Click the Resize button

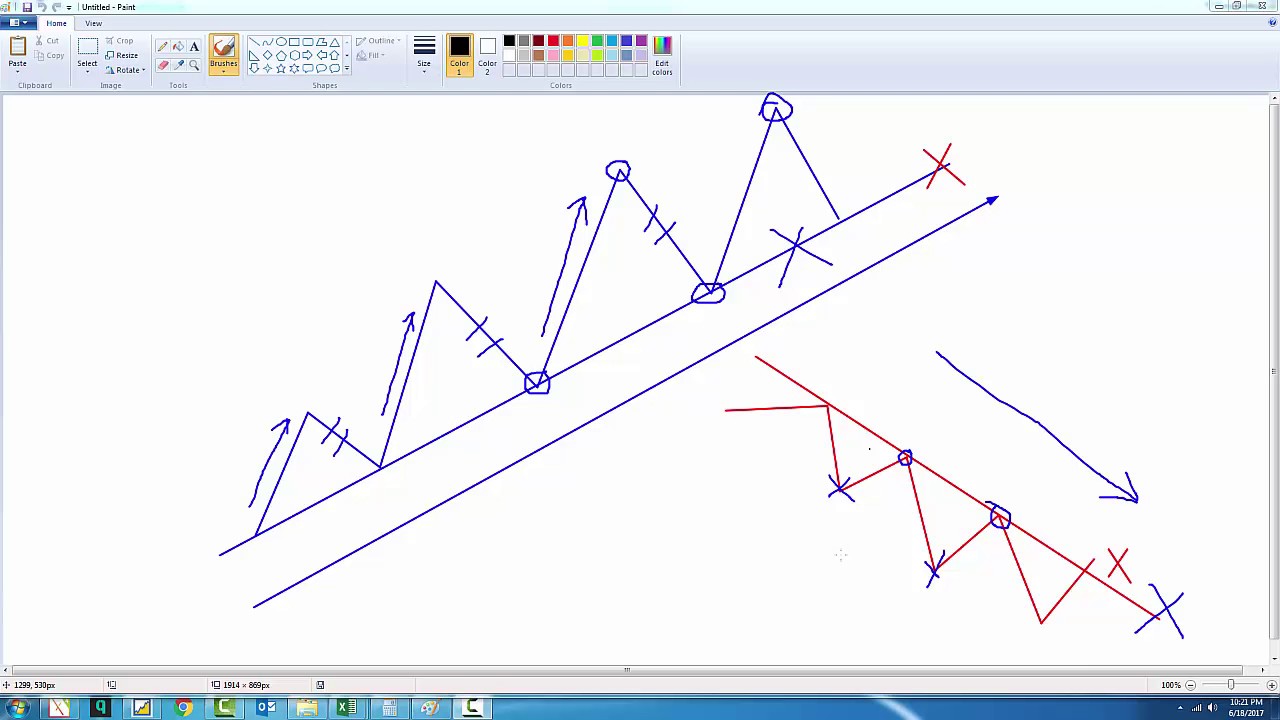[122, 55]
